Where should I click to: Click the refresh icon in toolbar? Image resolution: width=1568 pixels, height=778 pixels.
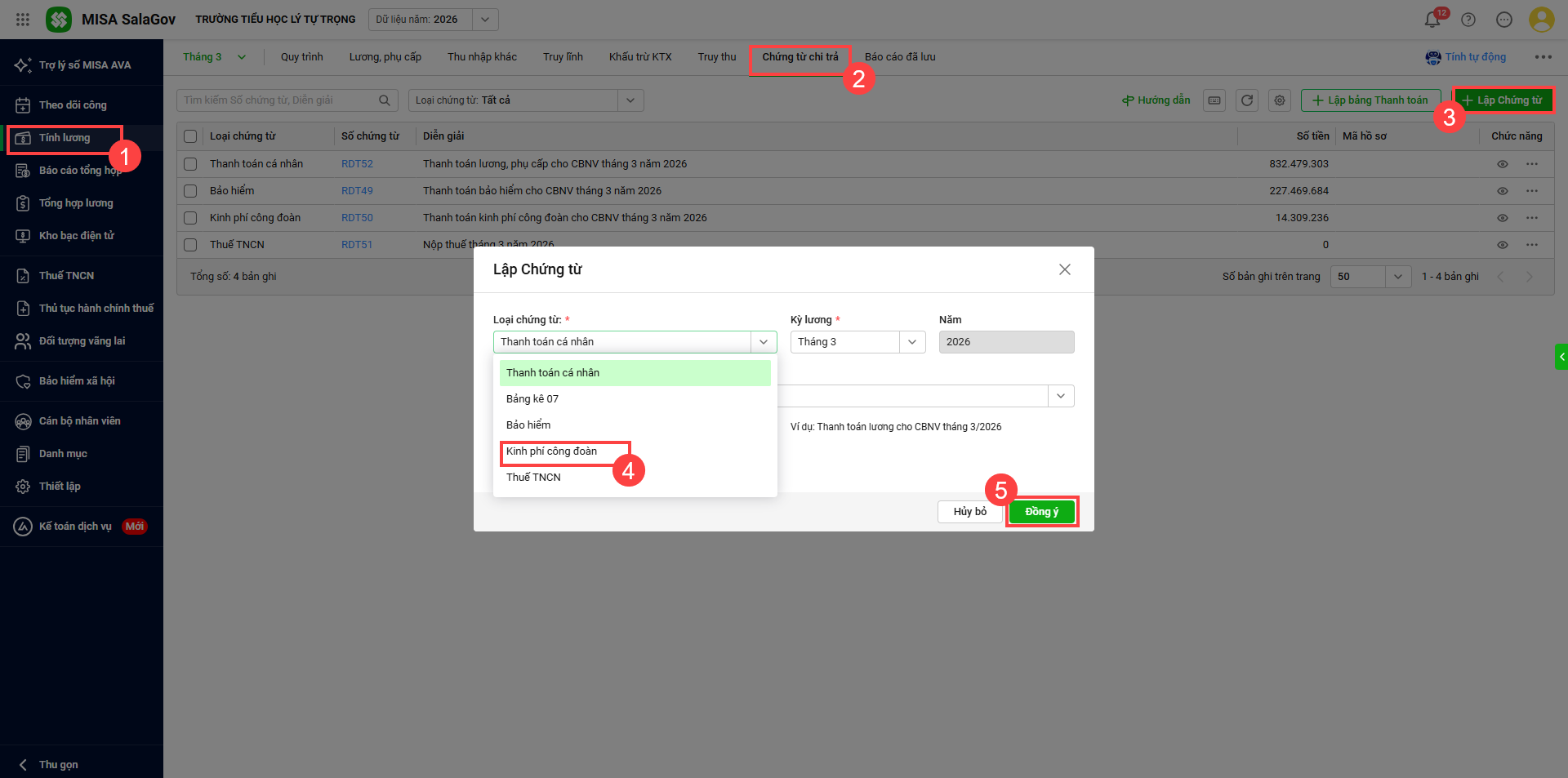pyautogui.click(x=1247, y=100)
